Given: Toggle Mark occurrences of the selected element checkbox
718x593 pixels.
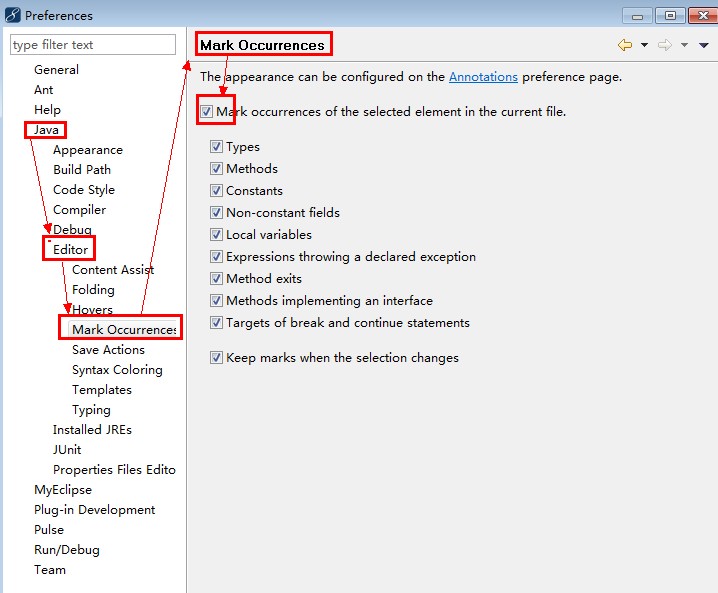Looking at the screenshot, I should tap(206, 111).
